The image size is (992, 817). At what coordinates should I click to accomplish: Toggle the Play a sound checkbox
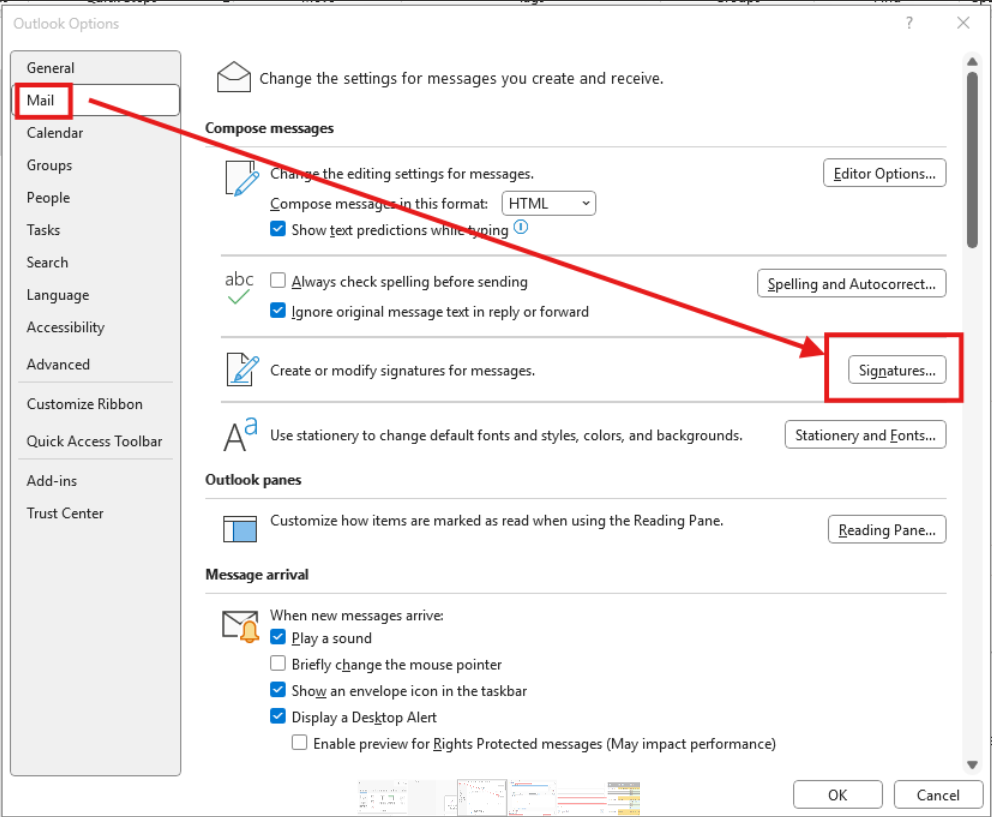278,637
